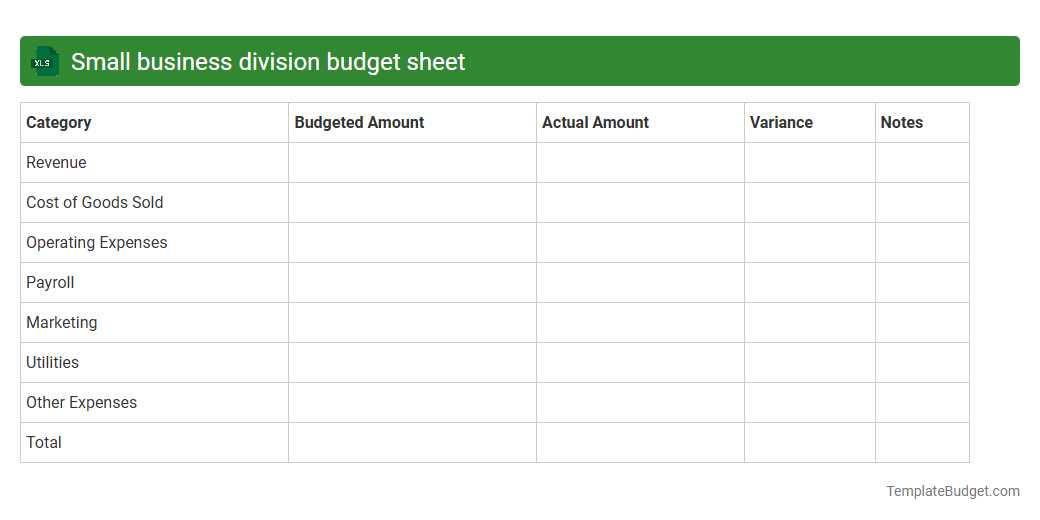Viewport: 1040px width, 520px height.
Task: Click the Actual Amount cell for Payroll
Action: pos(641,283)
